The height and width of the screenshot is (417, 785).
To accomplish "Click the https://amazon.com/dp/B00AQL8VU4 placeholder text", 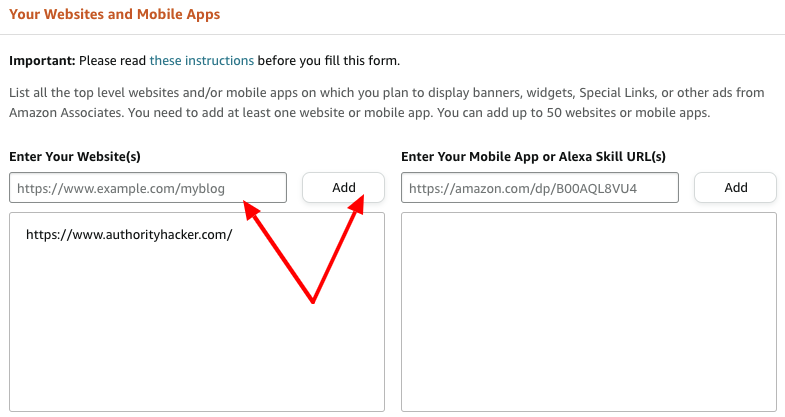I will point(522,187).
